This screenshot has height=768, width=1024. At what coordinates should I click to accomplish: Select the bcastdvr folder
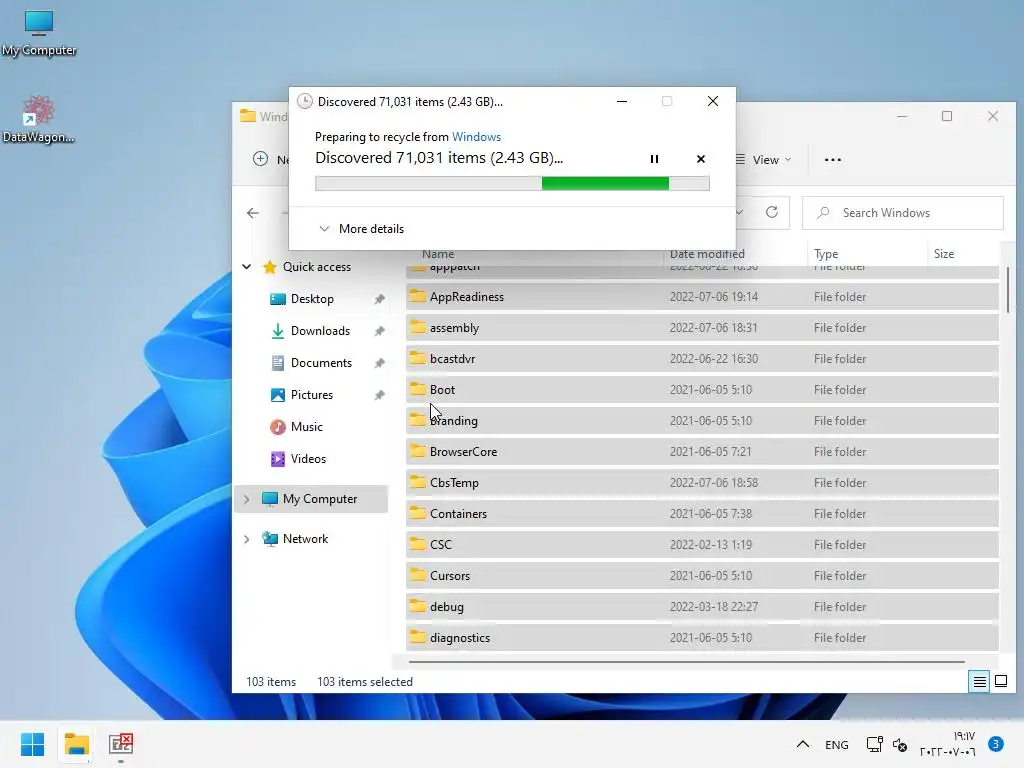point(702,359)
